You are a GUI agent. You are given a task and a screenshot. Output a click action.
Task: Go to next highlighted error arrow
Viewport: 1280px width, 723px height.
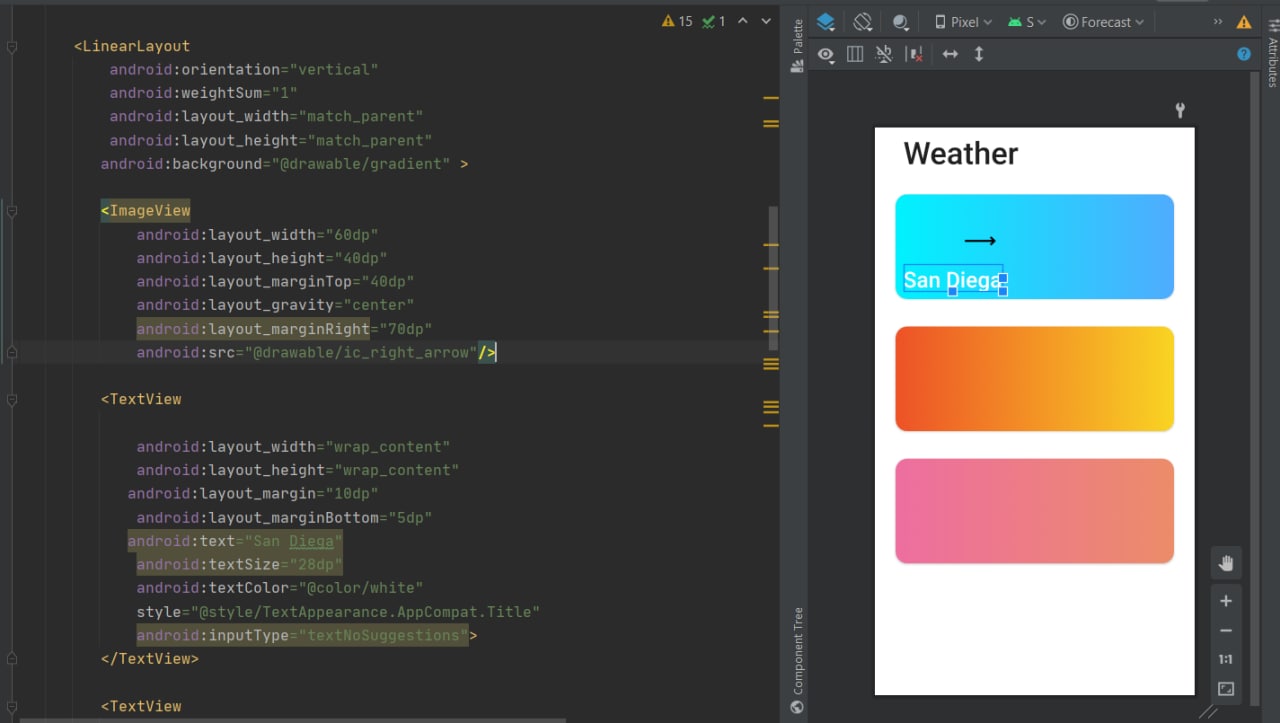tap(766, 21)
